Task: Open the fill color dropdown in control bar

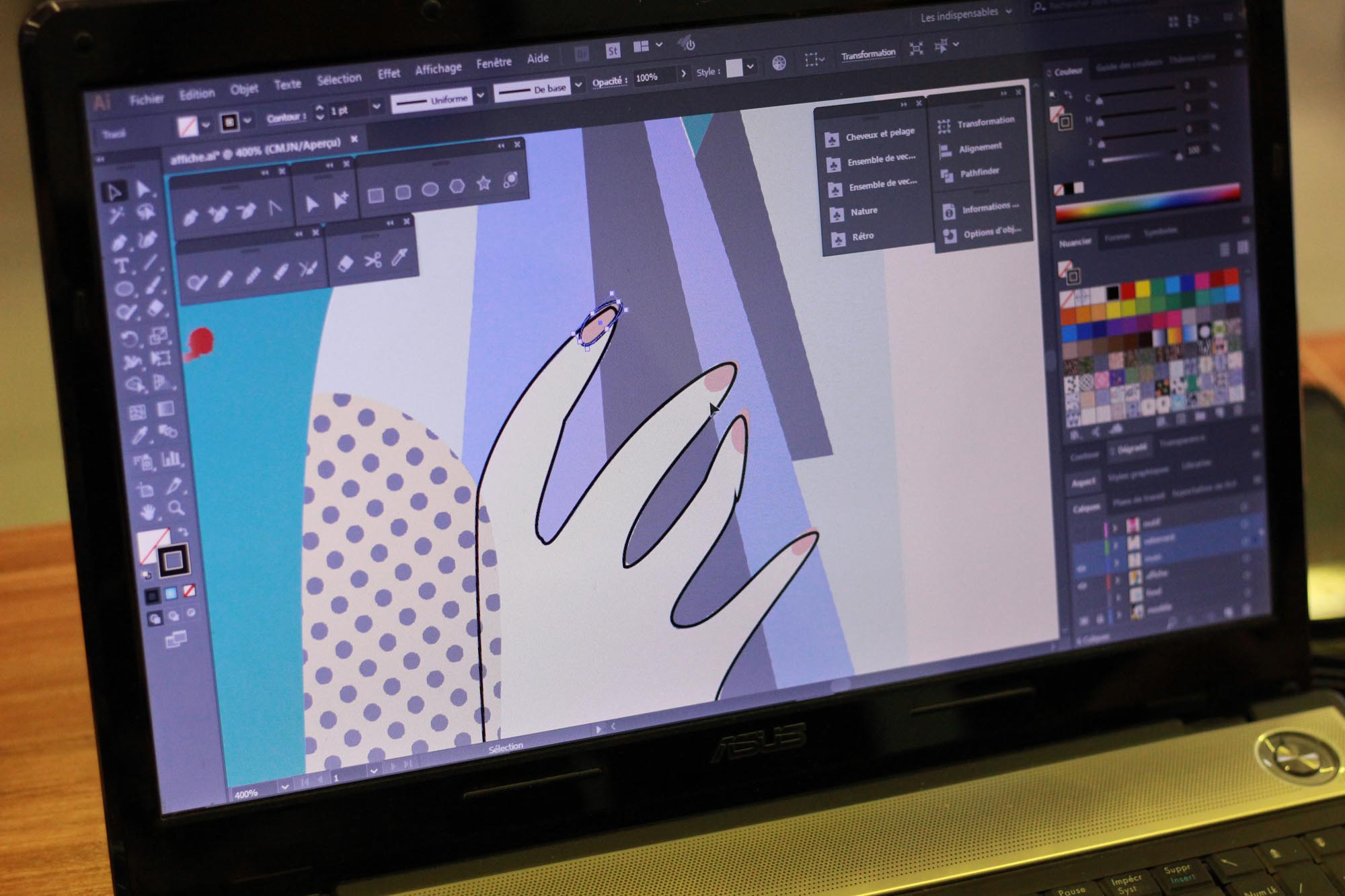Action: [206, 125]
